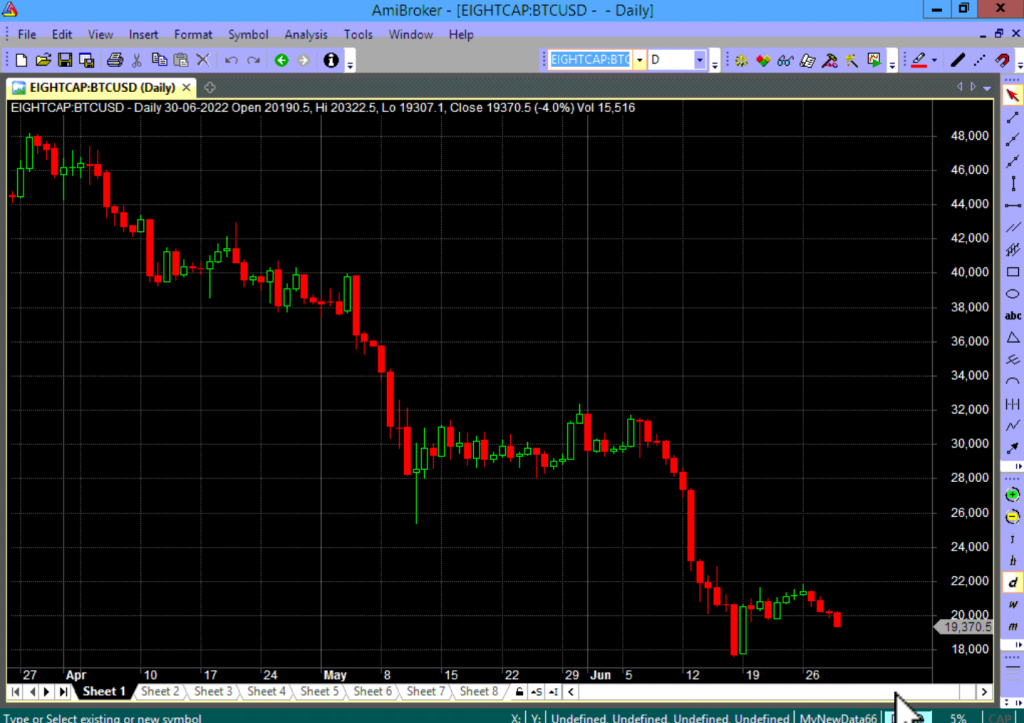
Task: Select the Trend line drawing tool
Action: pos(1012,118)
